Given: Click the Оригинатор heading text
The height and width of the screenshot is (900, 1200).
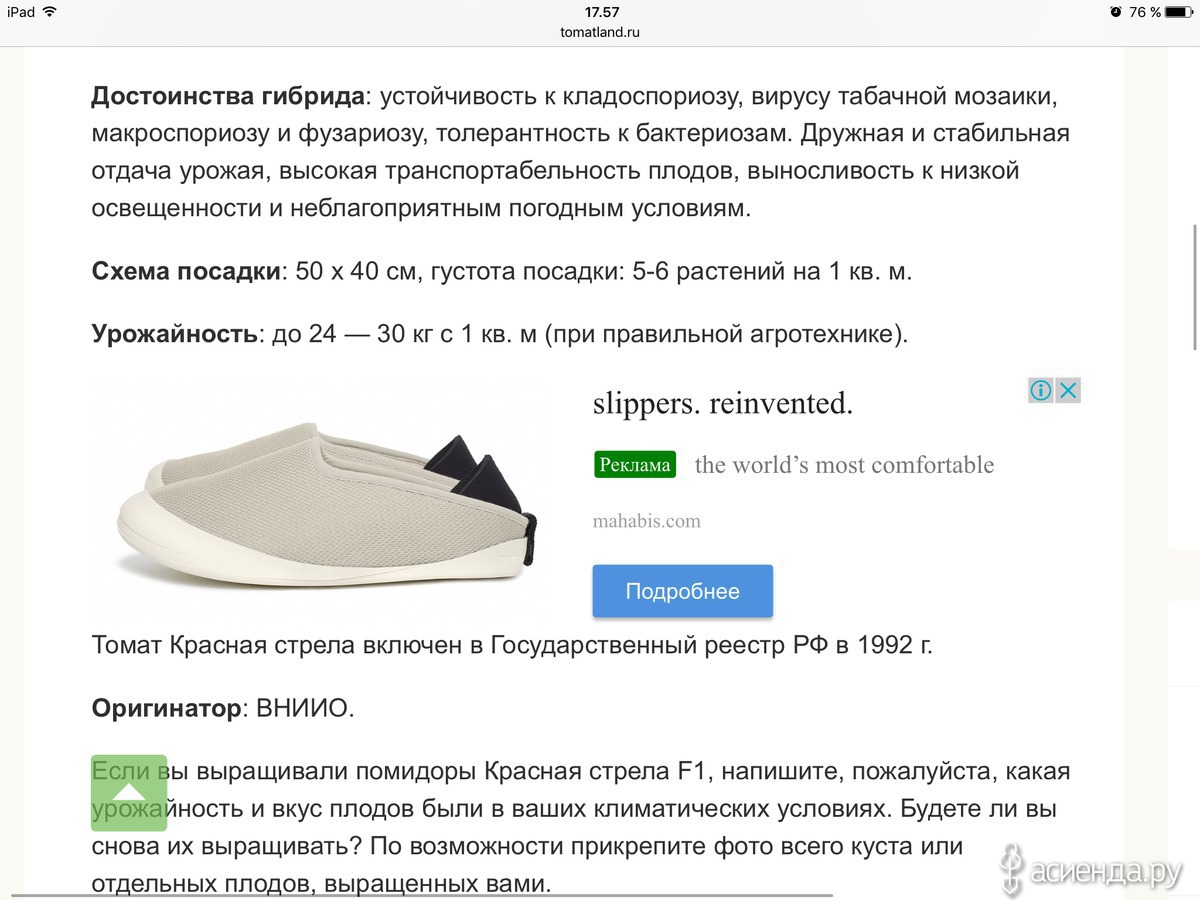Looking at the screenshot, I should tap(167, 709).
